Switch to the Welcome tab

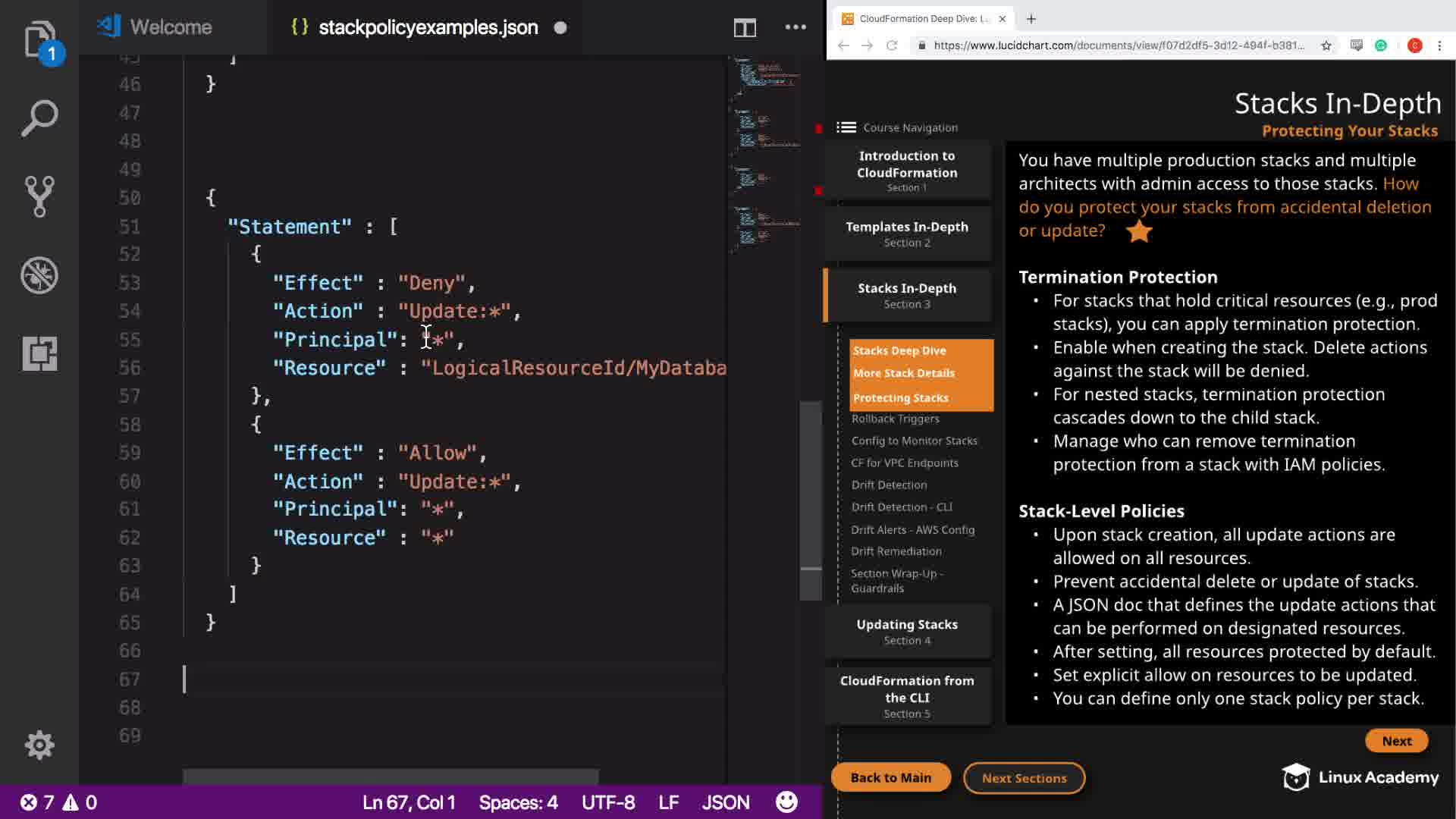tap(170, 27)
